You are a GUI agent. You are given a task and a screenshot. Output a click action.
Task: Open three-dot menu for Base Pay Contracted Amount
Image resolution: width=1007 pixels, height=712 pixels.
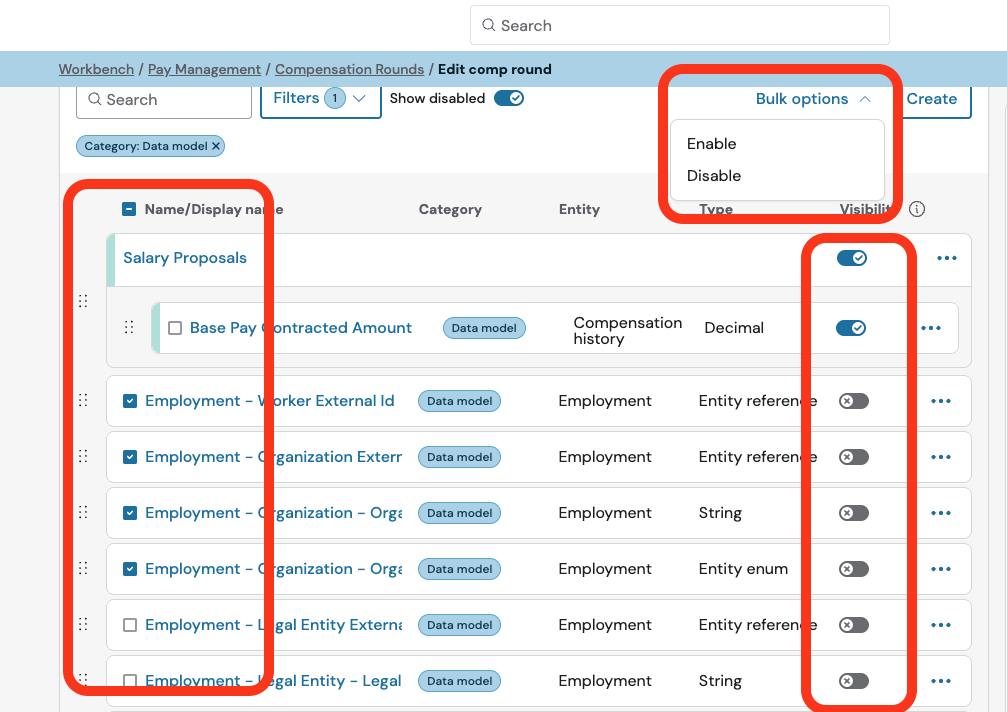point(931,328)
